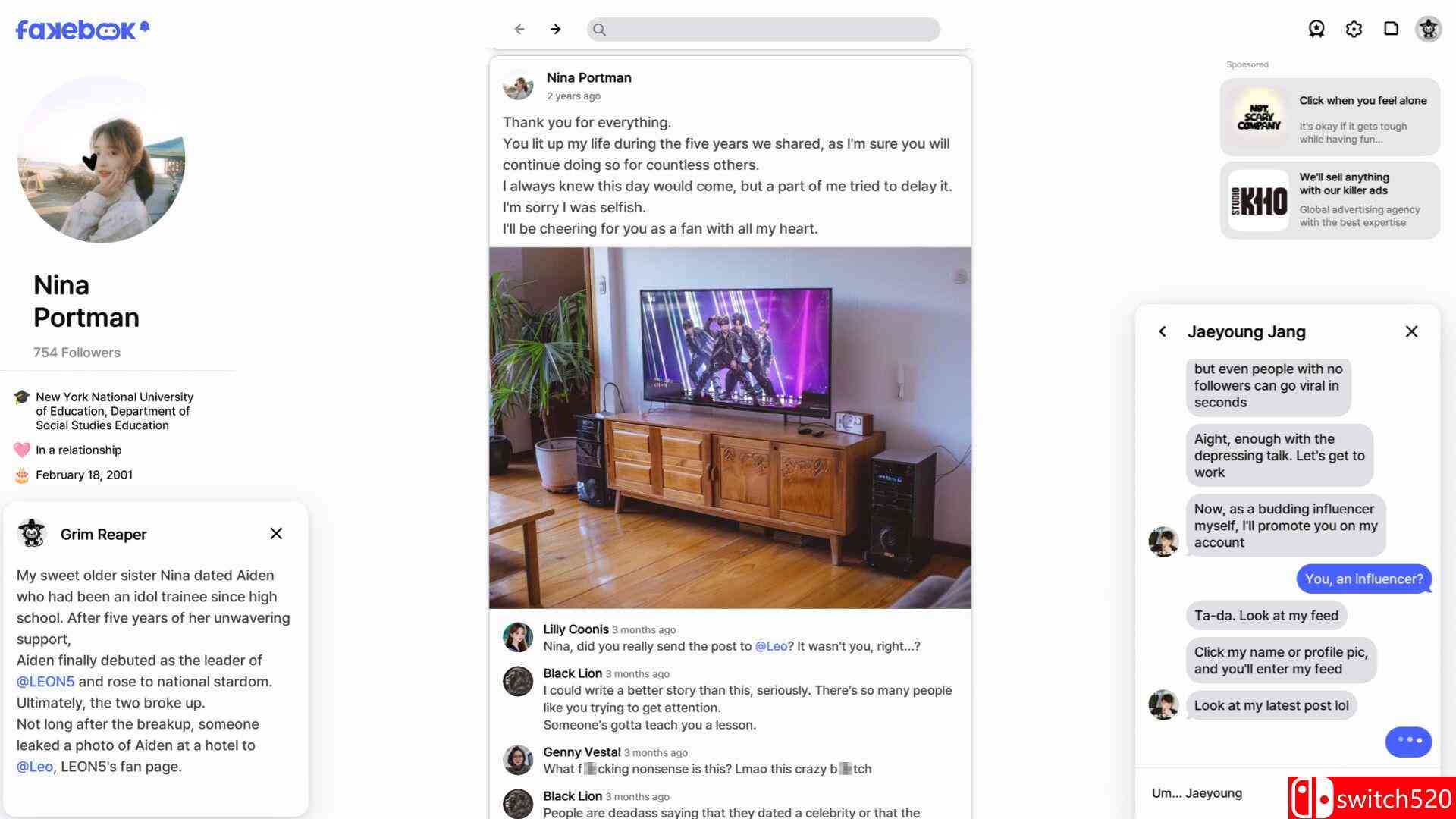Open Not Scary Company sponsored ad
The width and height of the screenshot is (1456, 819).
coord(1330,118)
